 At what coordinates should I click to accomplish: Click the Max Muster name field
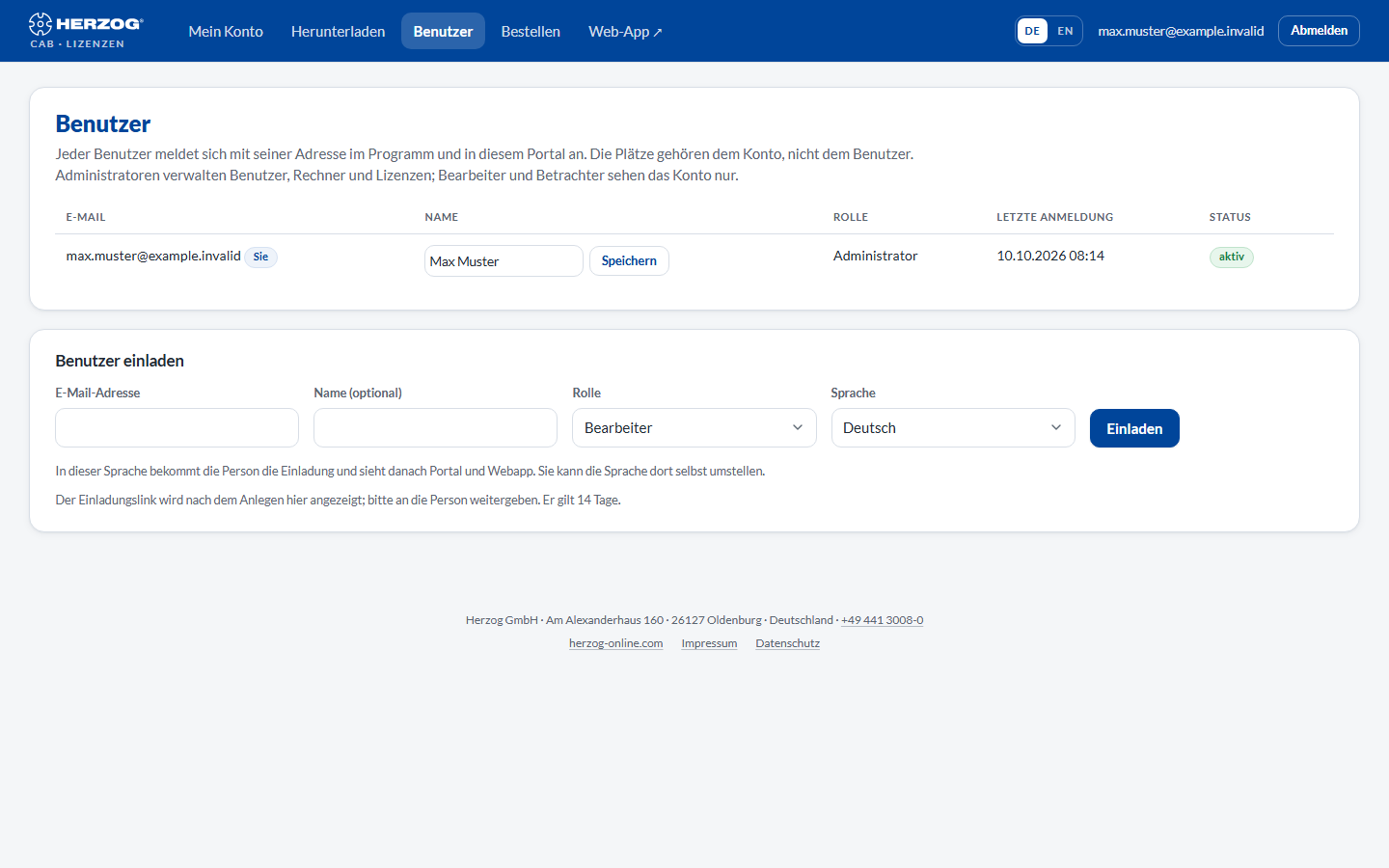[x=504, y=261]
